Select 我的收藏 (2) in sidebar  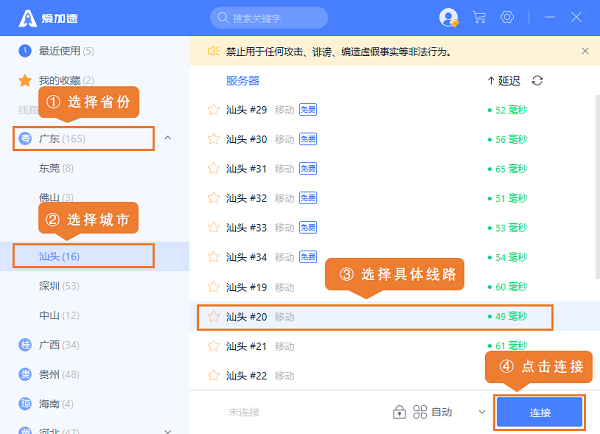(x=66, y=80)
